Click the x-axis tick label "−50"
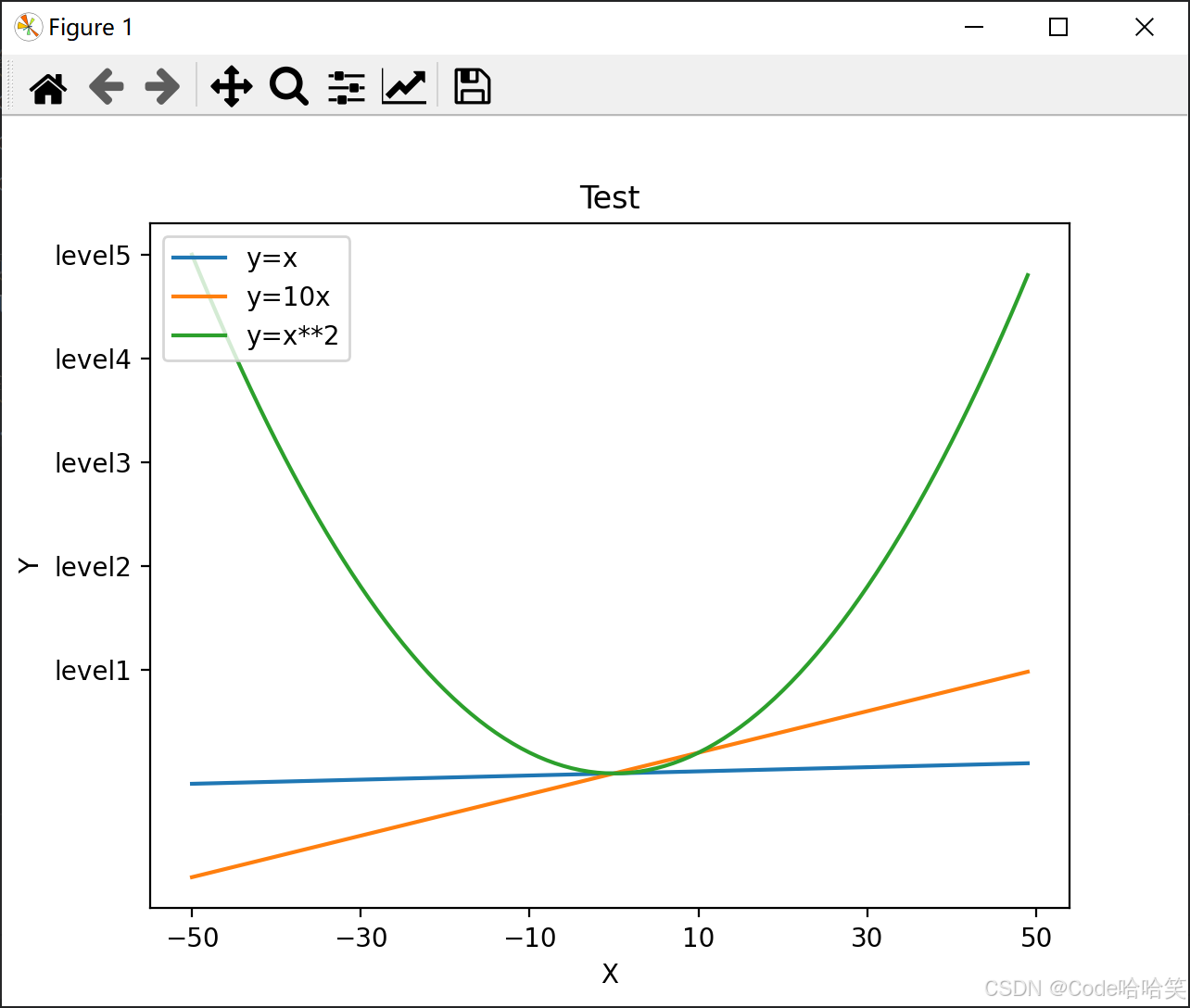Viewport: 1190px width, 1008px height. coord(192,938)
